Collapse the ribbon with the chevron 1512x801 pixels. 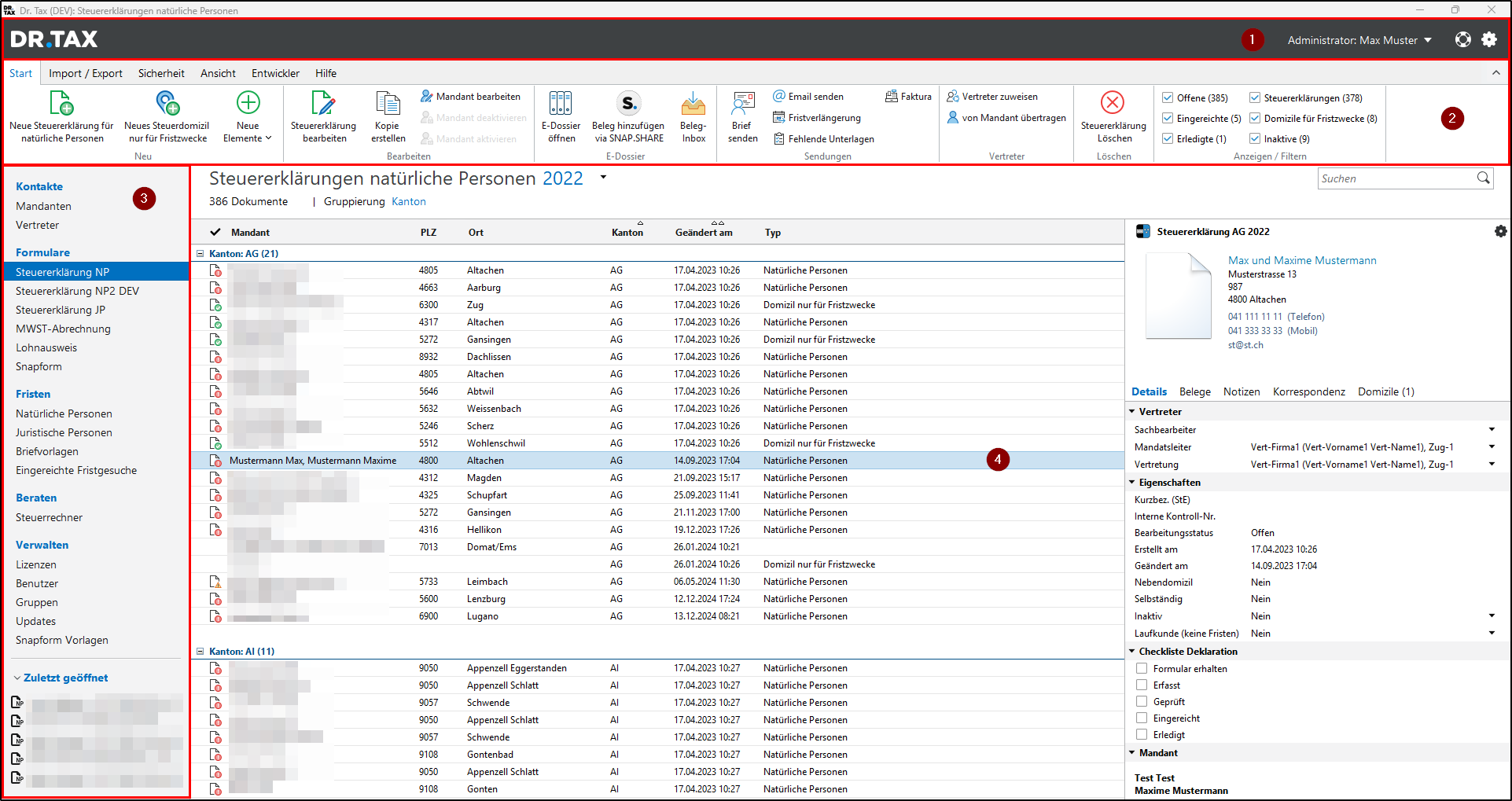(x=1495, y=72)
